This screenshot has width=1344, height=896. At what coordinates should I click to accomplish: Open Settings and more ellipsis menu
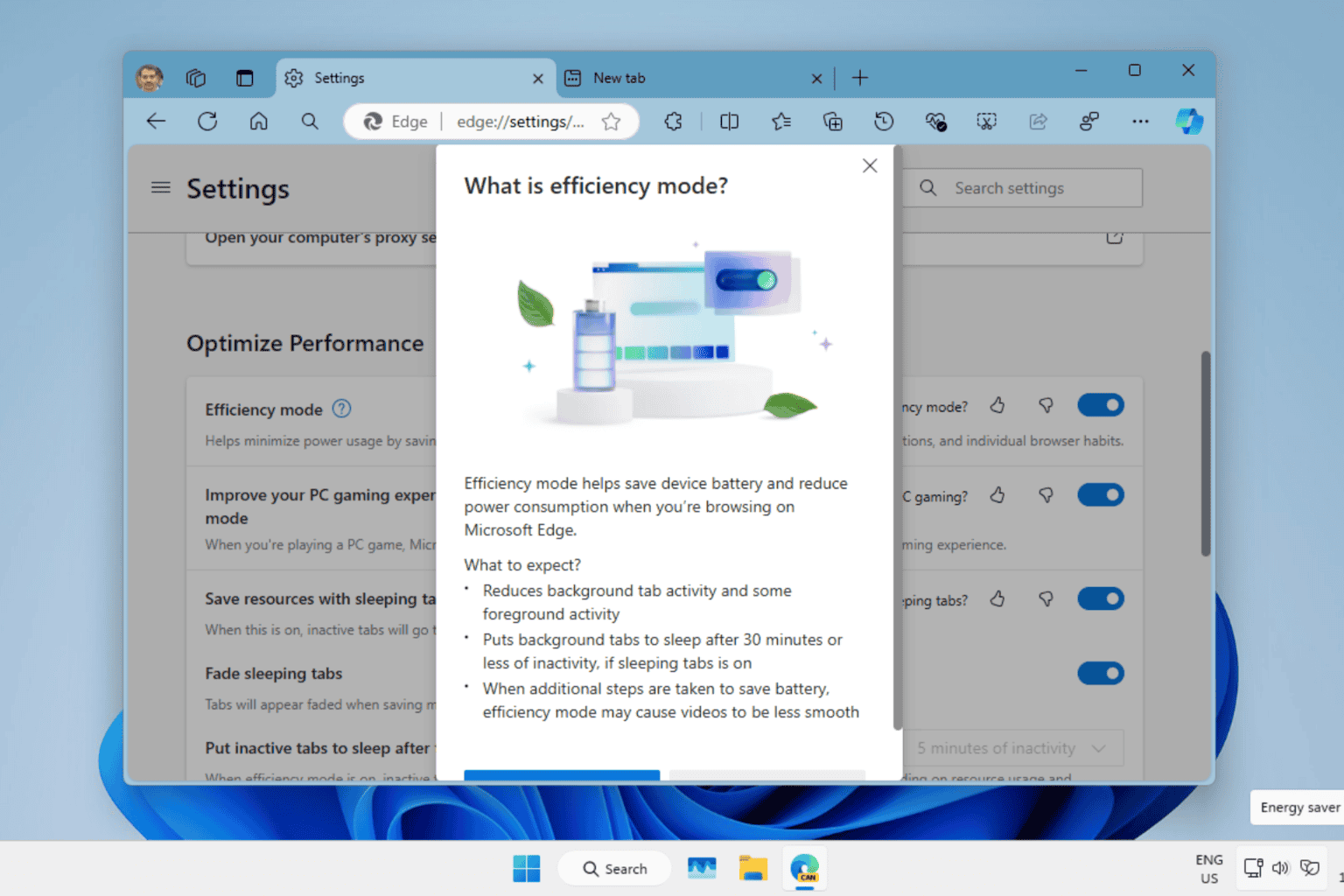1140,122
